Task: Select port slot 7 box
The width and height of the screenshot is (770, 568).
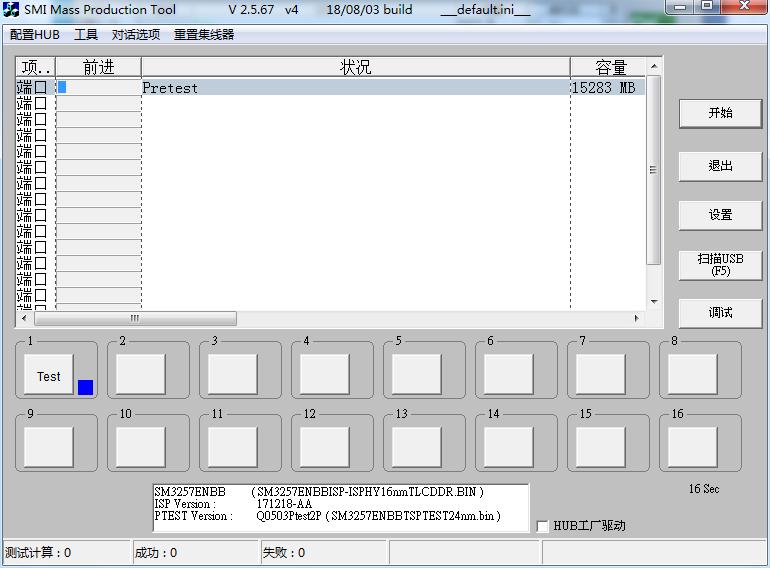Action: [601, 374]
